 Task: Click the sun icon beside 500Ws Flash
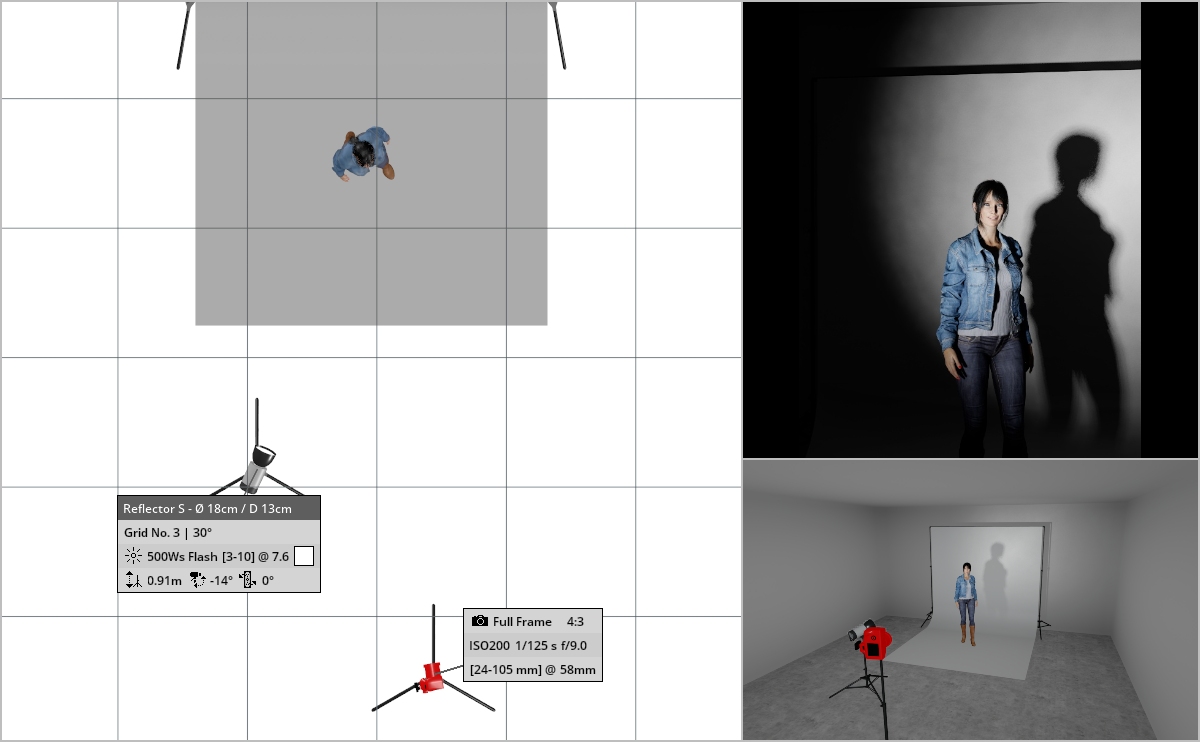(x=133, y=557)
